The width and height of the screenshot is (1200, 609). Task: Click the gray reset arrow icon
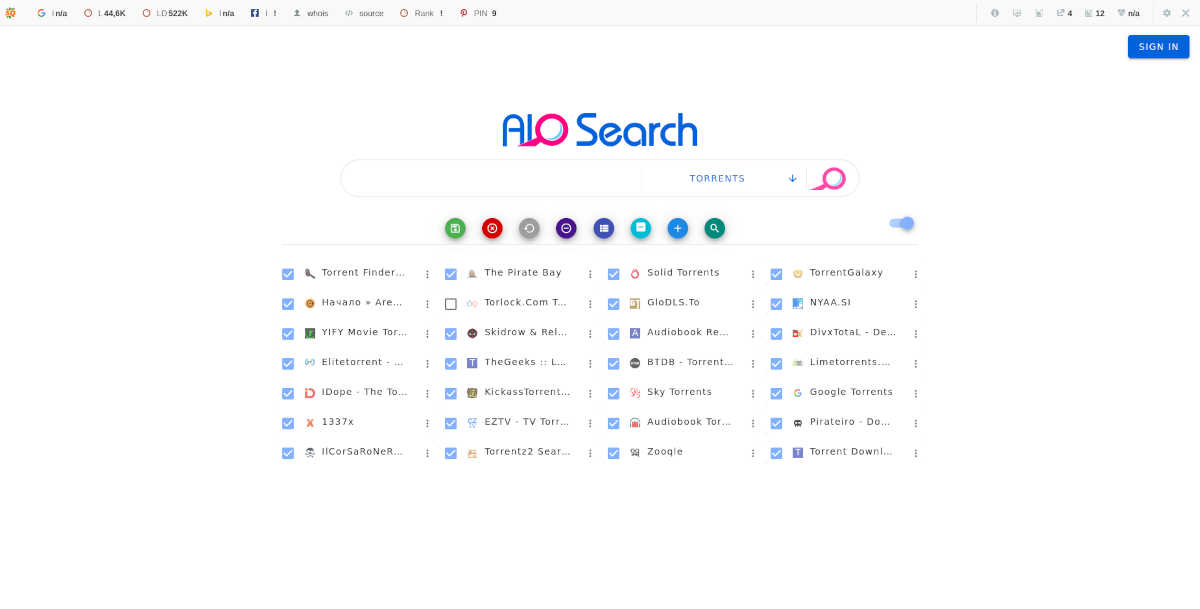[x=529, y=228]
